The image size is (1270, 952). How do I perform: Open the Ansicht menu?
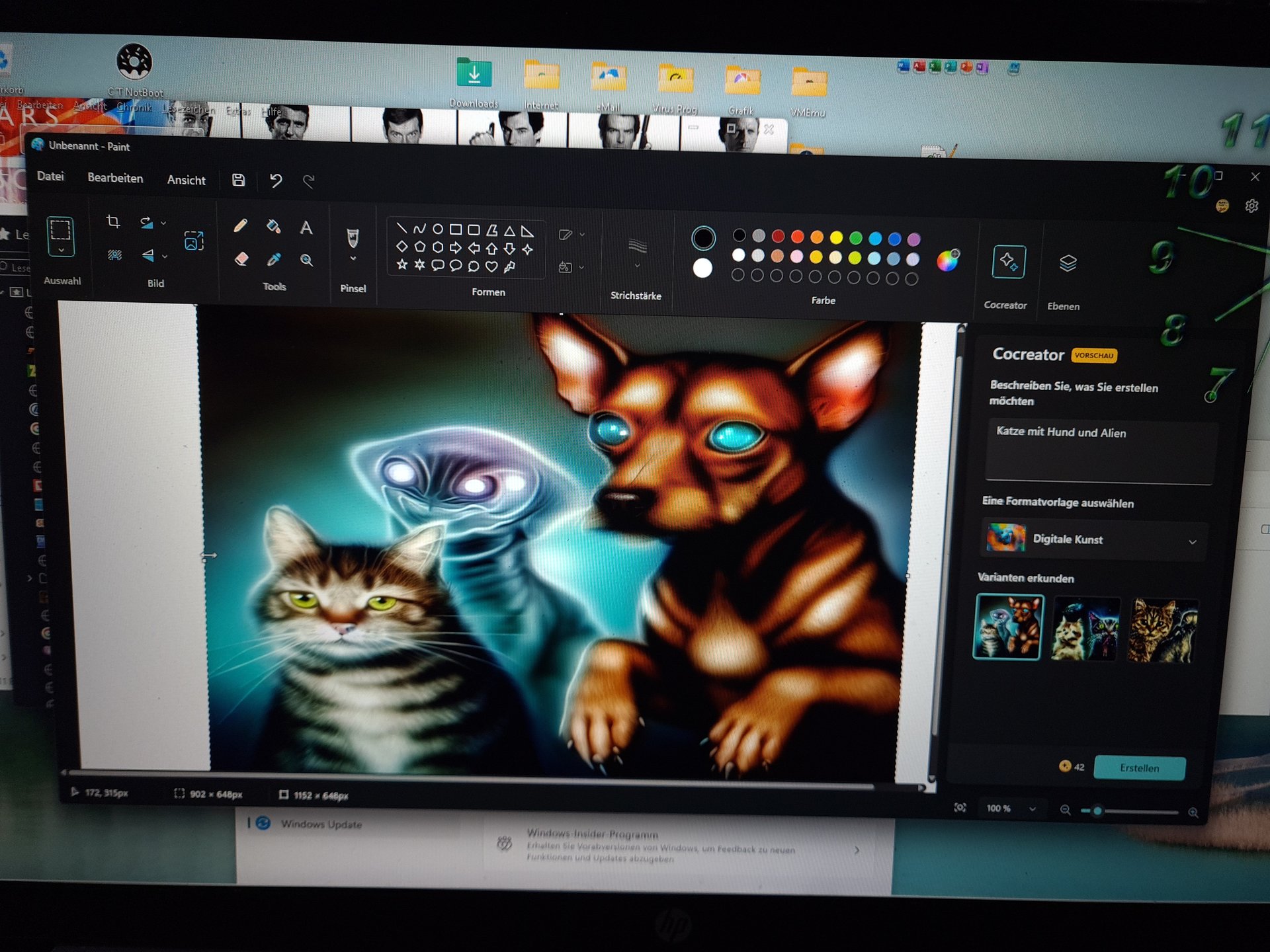[x=186, y=180]
